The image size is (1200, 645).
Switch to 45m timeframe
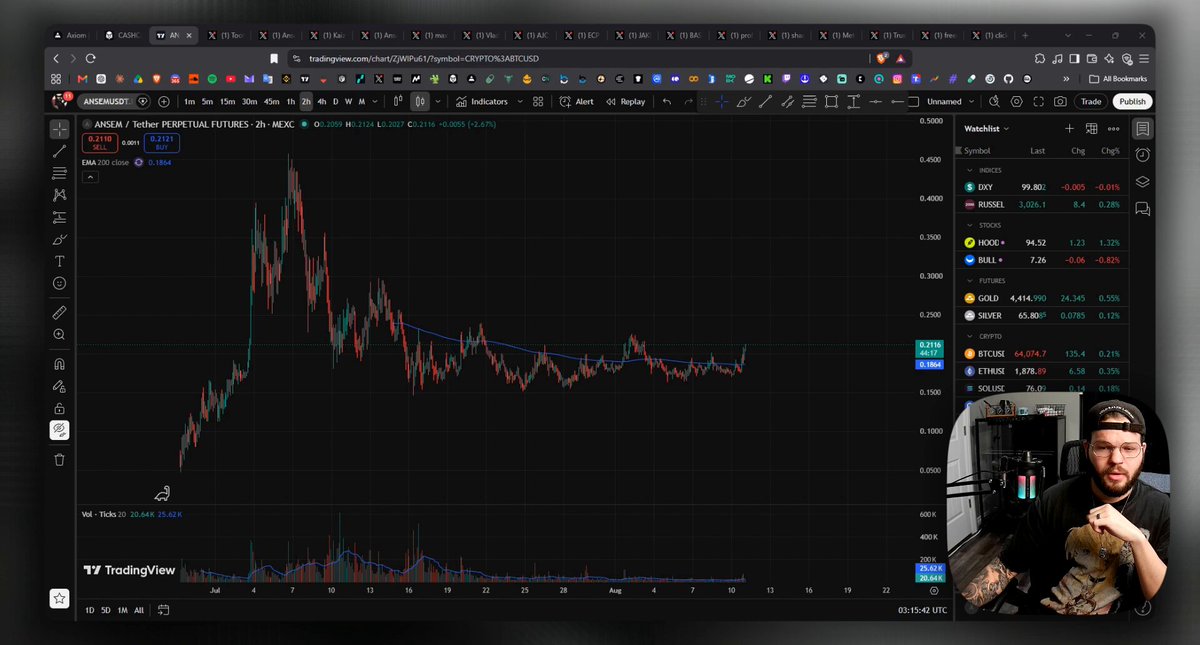point(271,101)
